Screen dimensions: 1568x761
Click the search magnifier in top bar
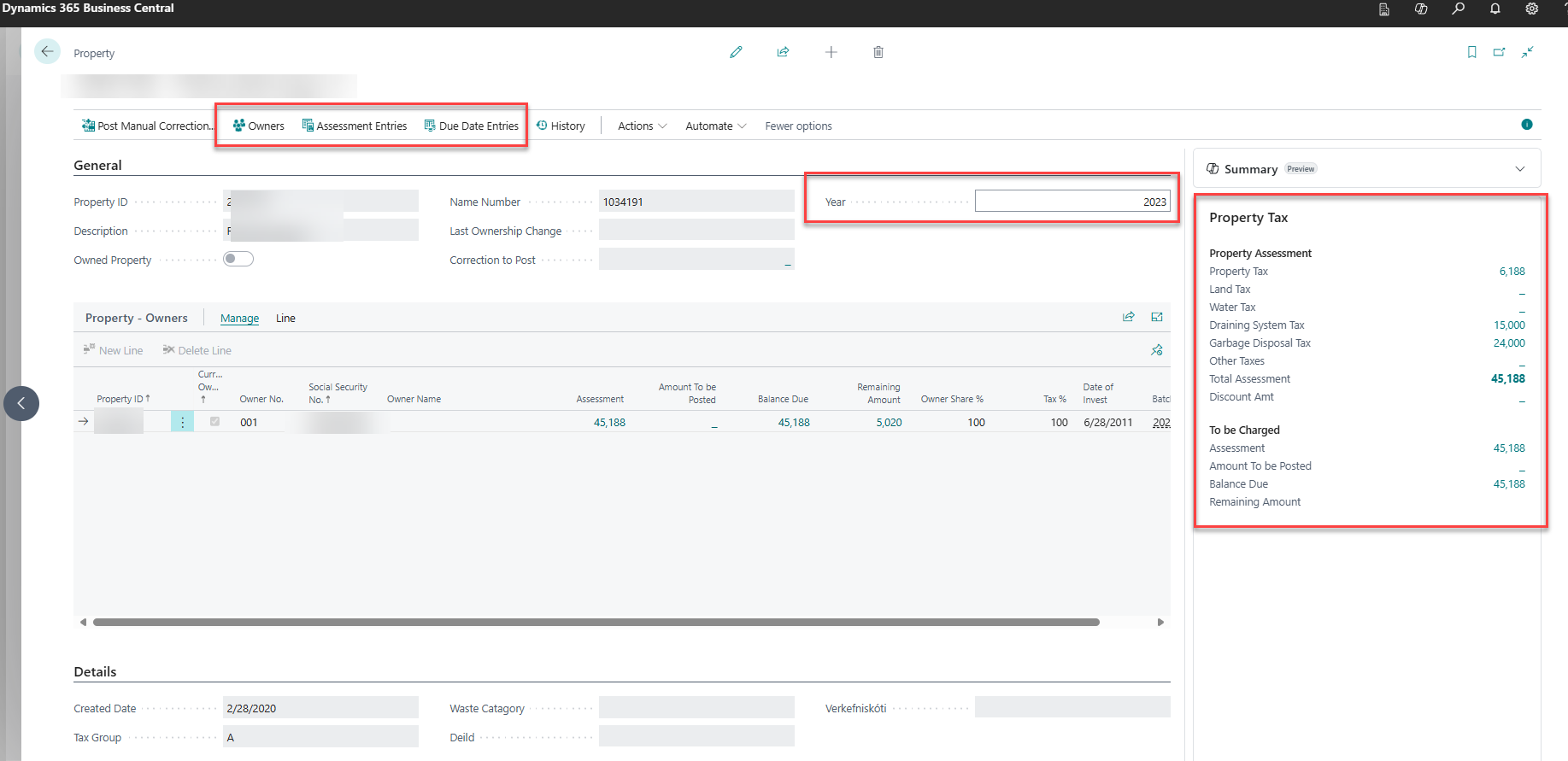1458,9
